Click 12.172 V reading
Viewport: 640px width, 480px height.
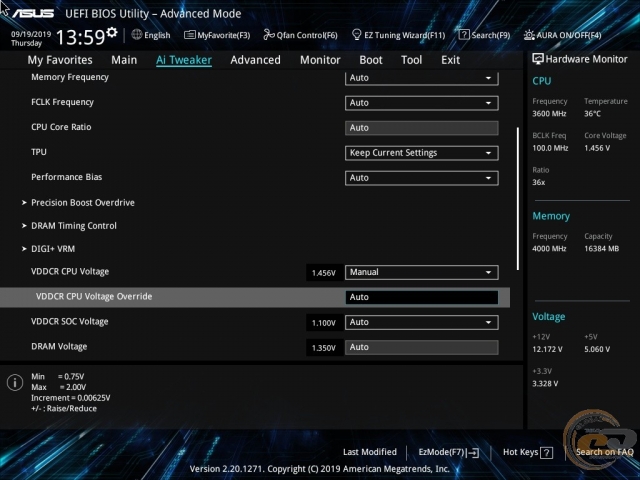(x=547, y=349)
